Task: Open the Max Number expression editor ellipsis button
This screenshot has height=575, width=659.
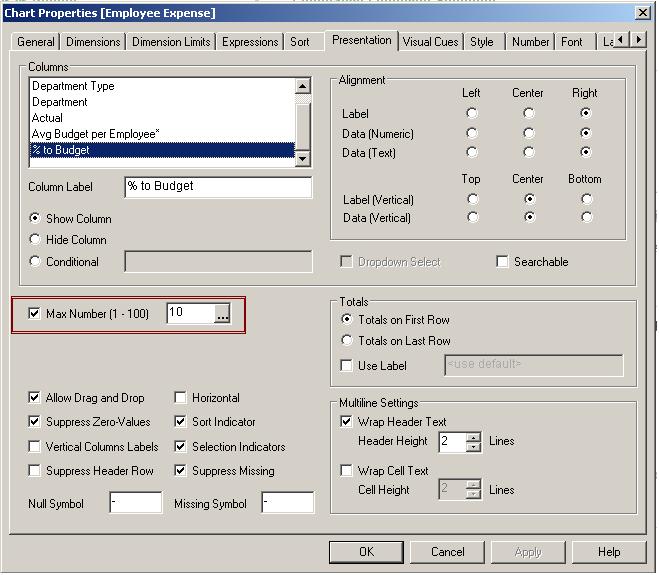Action: coord(222,314)
